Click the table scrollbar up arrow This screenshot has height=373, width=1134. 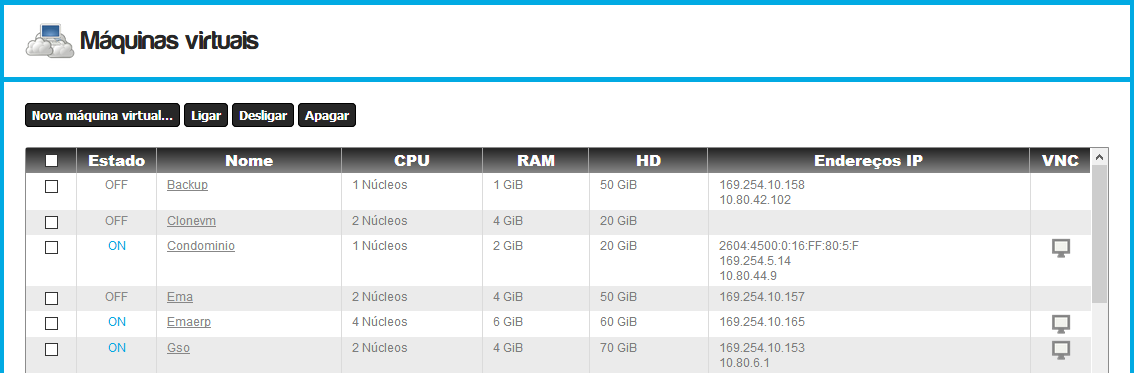(x=1099, y=156)
